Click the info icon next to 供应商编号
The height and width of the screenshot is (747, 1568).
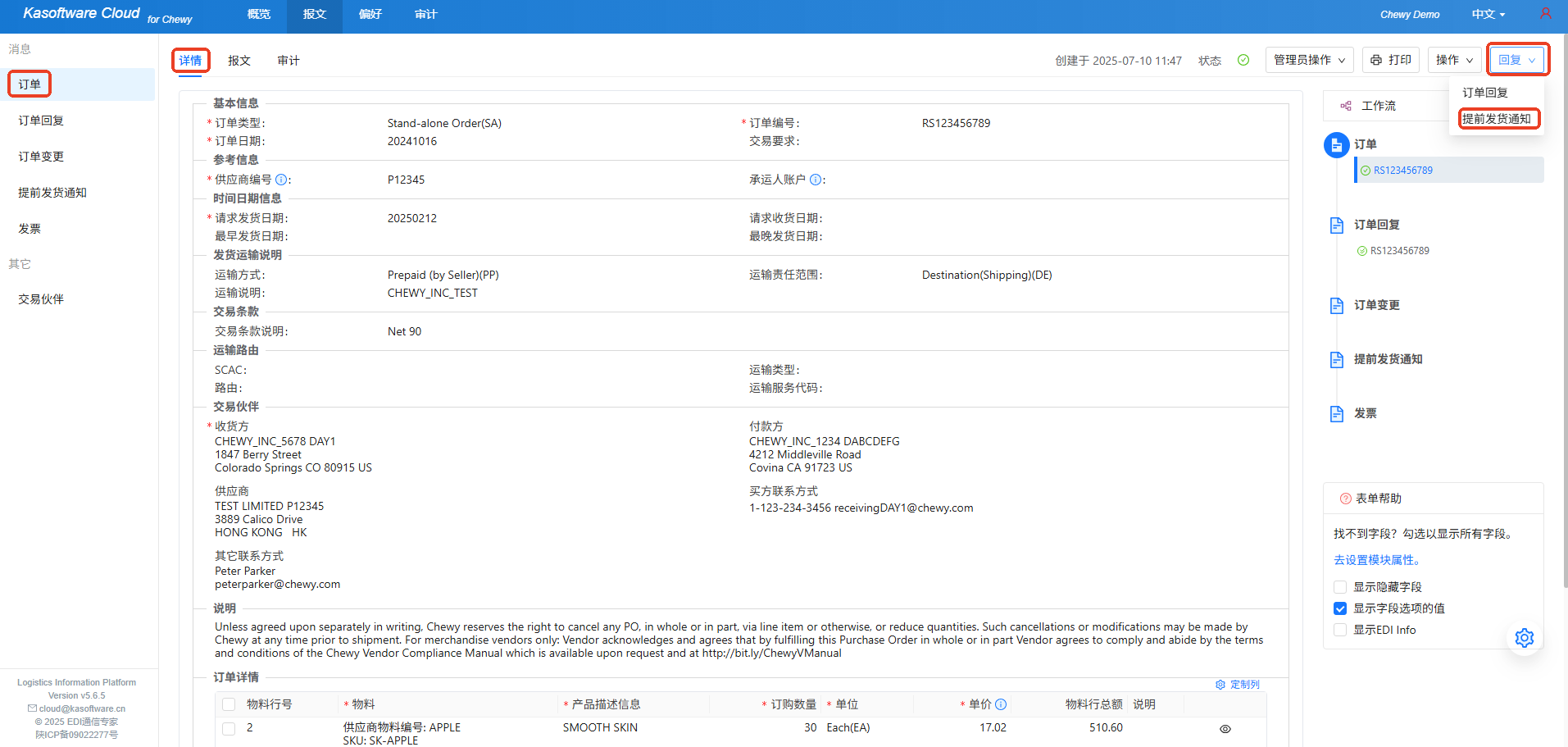point(281,180)
